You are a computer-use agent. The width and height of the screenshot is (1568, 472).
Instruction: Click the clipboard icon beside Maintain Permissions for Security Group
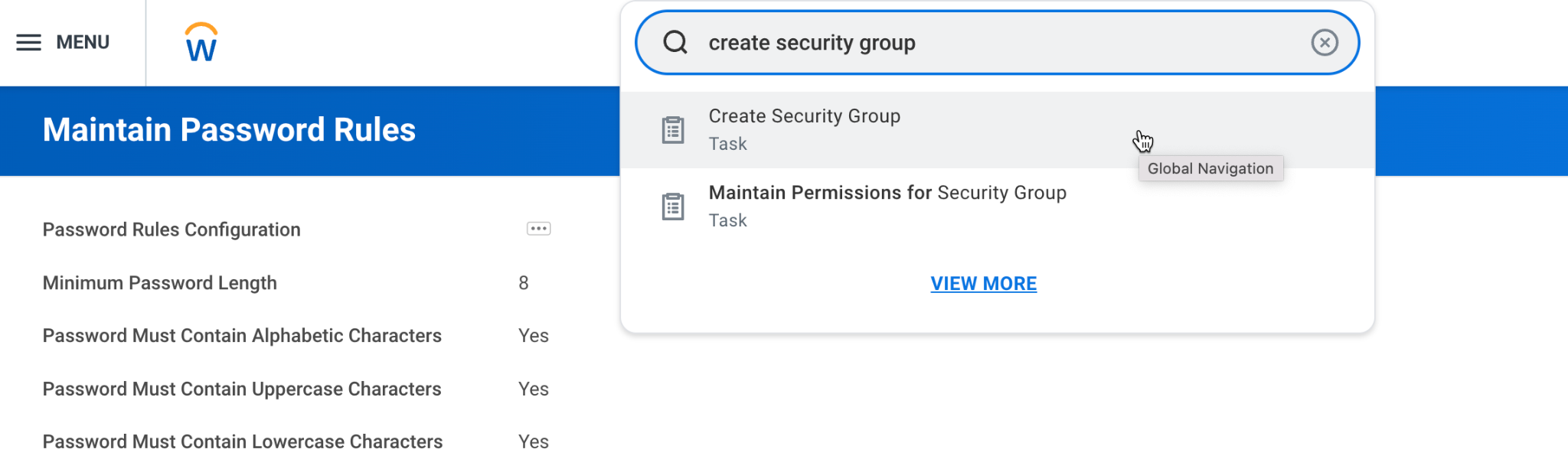click(673, 207)
